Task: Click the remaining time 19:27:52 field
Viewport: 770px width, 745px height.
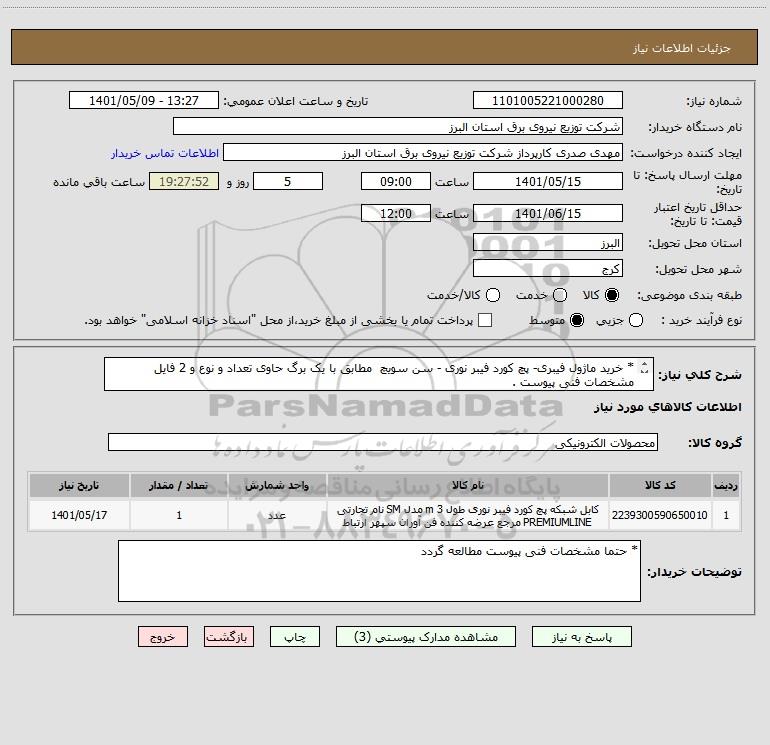Action: pyautogui.click(x=184, y=181)
